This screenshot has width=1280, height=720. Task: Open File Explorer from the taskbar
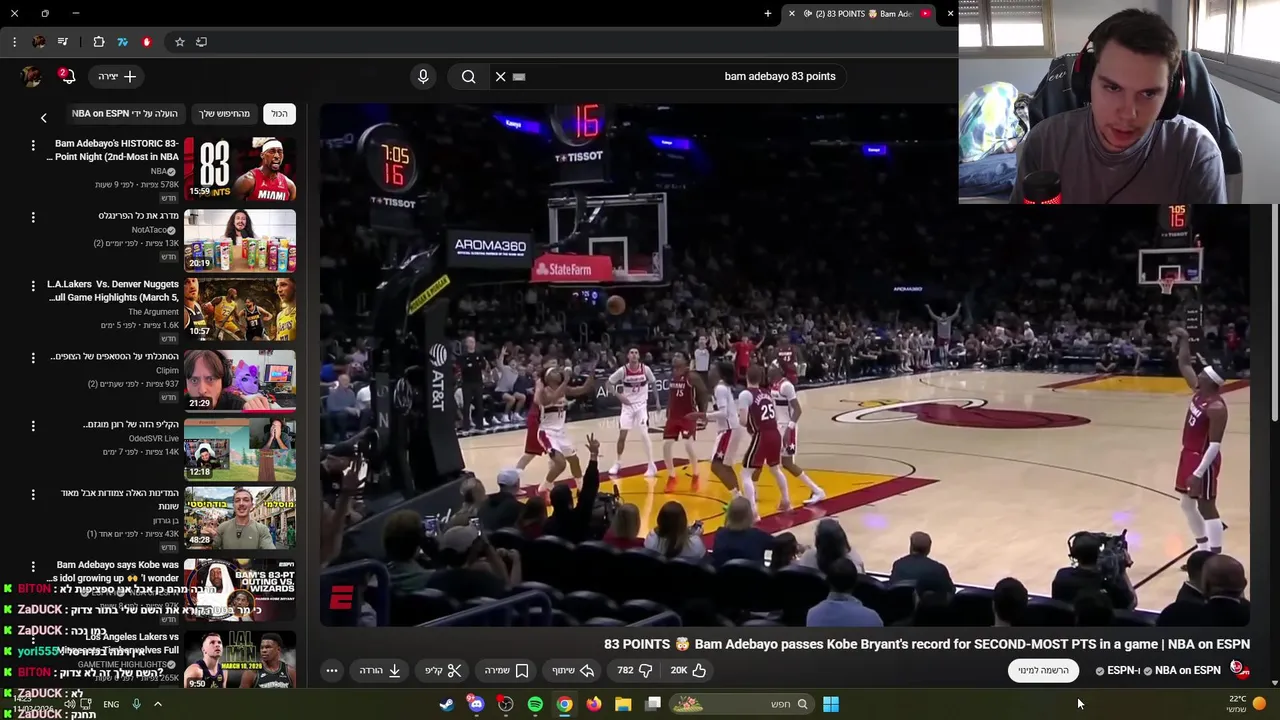[623, 704]
